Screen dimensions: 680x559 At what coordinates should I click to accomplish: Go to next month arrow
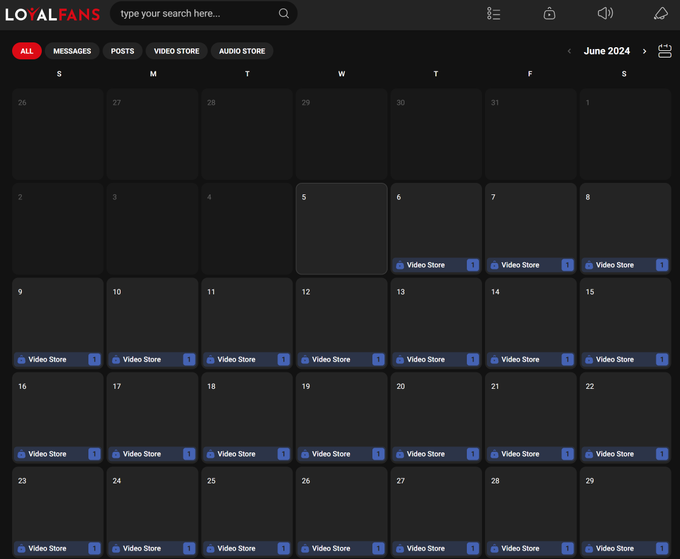(644, 51)
